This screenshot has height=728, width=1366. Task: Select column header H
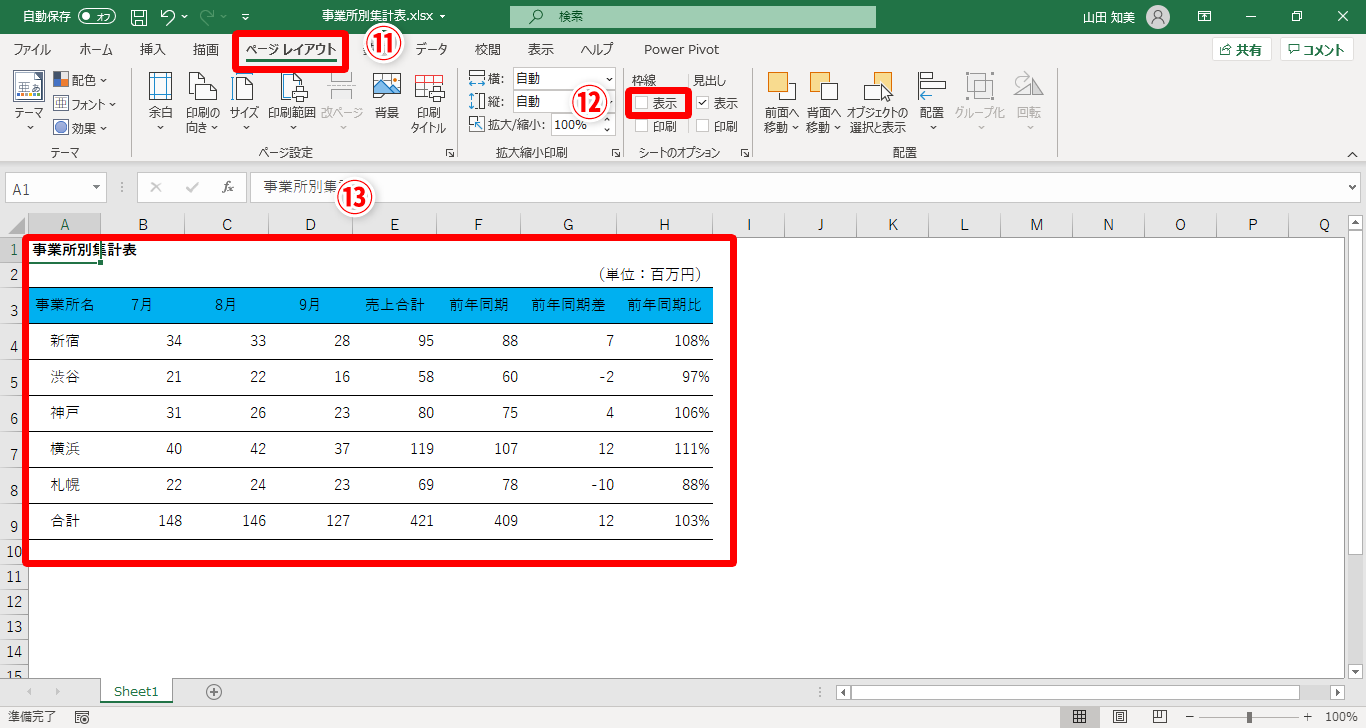(664, 224)
